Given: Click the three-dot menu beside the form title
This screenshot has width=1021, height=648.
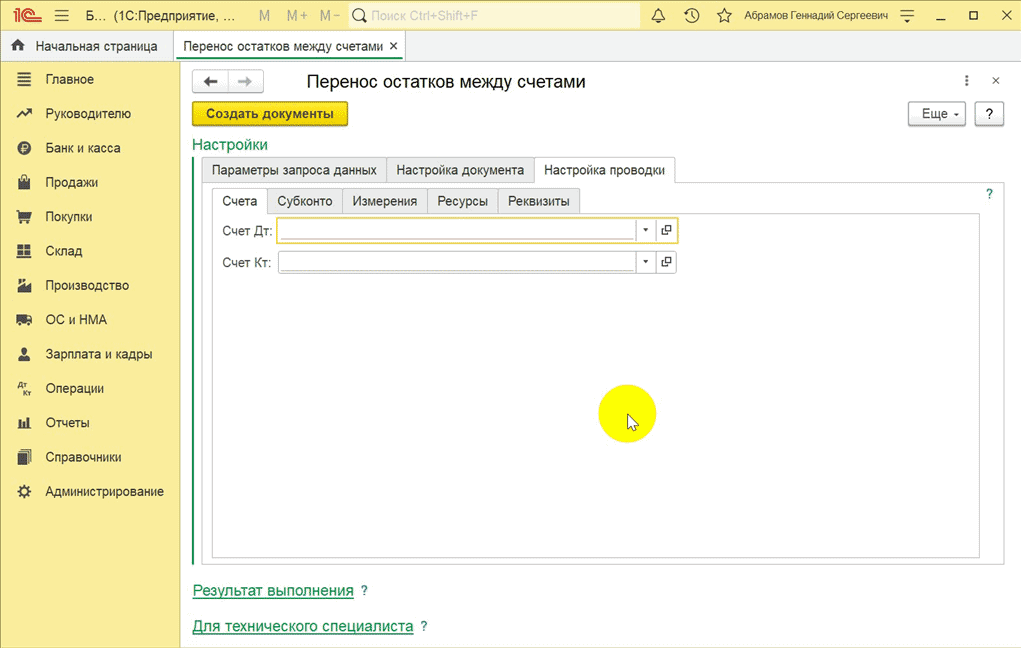Looking at the screenshot, I should (966, 81).
